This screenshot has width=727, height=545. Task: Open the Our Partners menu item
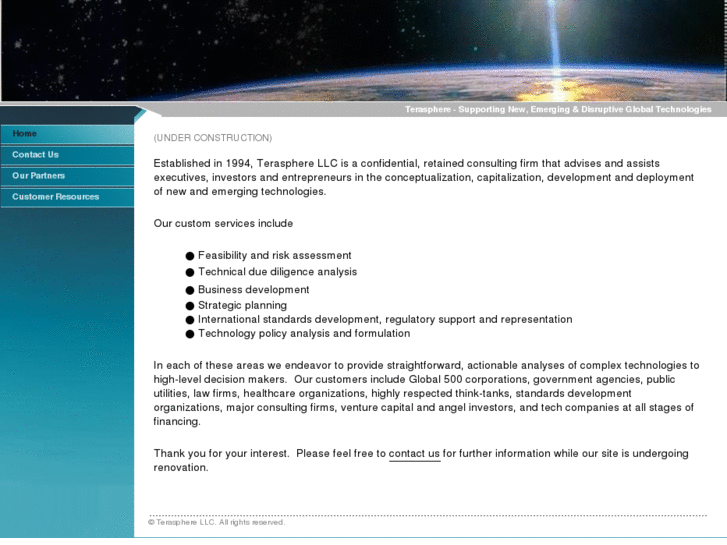[x=67, y=176]
